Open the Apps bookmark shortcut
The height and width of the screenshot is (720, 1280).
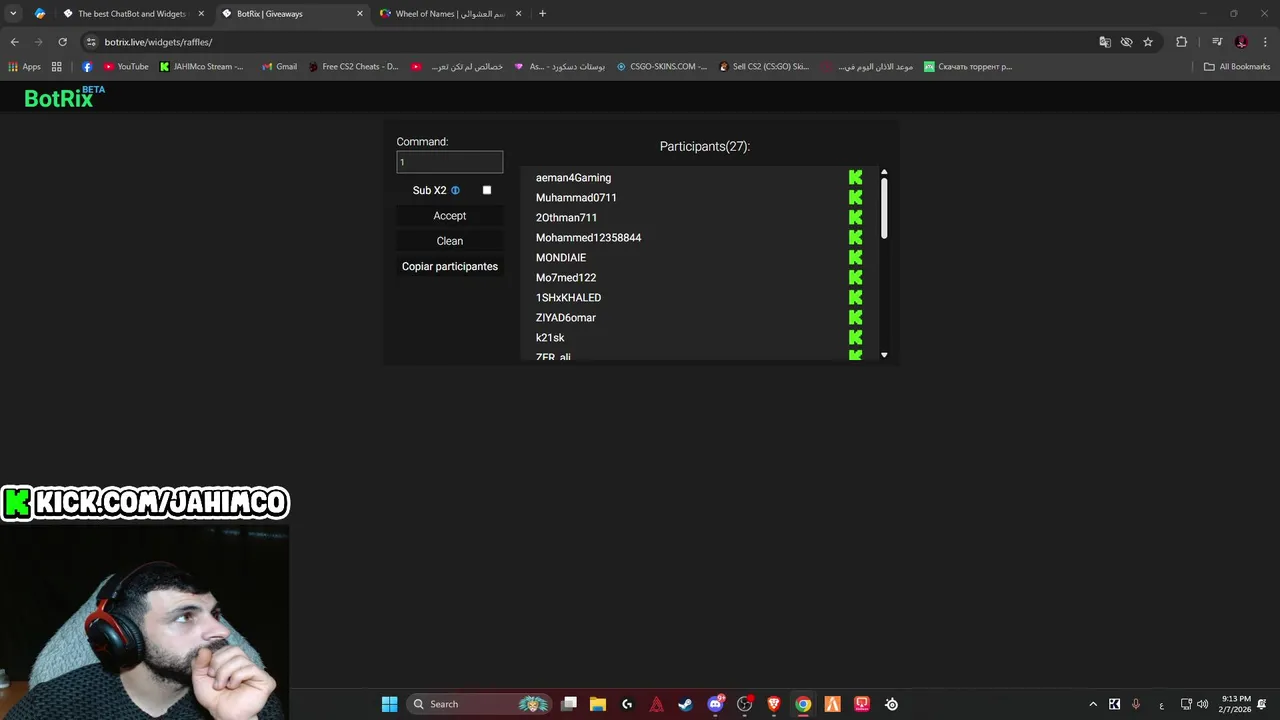[25, 67]
